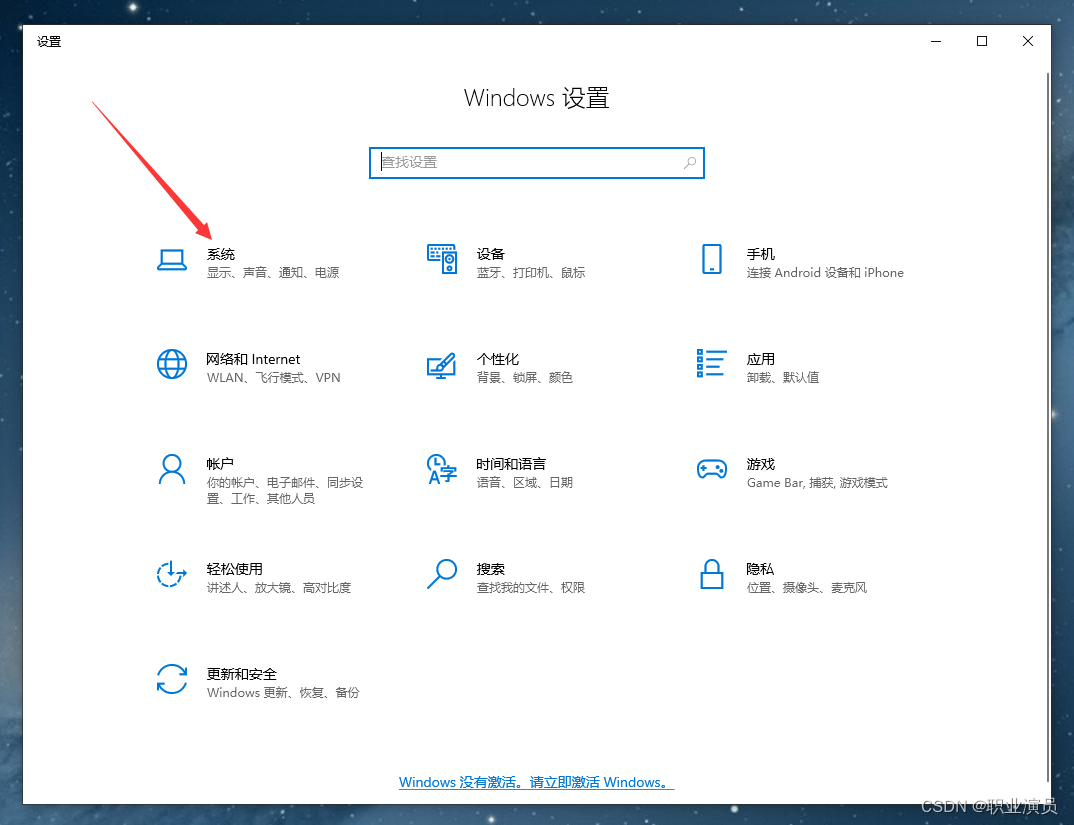Open the 个性化 paintbrush icon
This screenshot has width=1074, height=825.
pos(442,365)
